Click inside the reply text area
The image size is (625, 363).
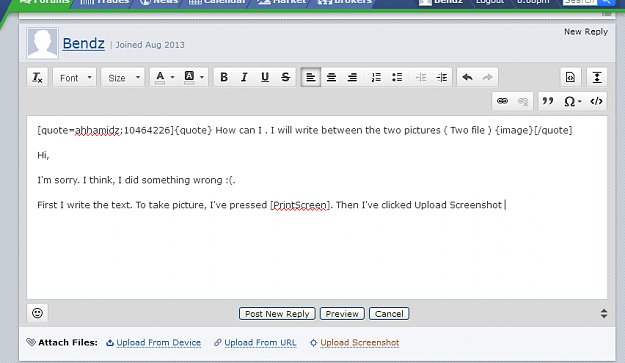point(317,207)
